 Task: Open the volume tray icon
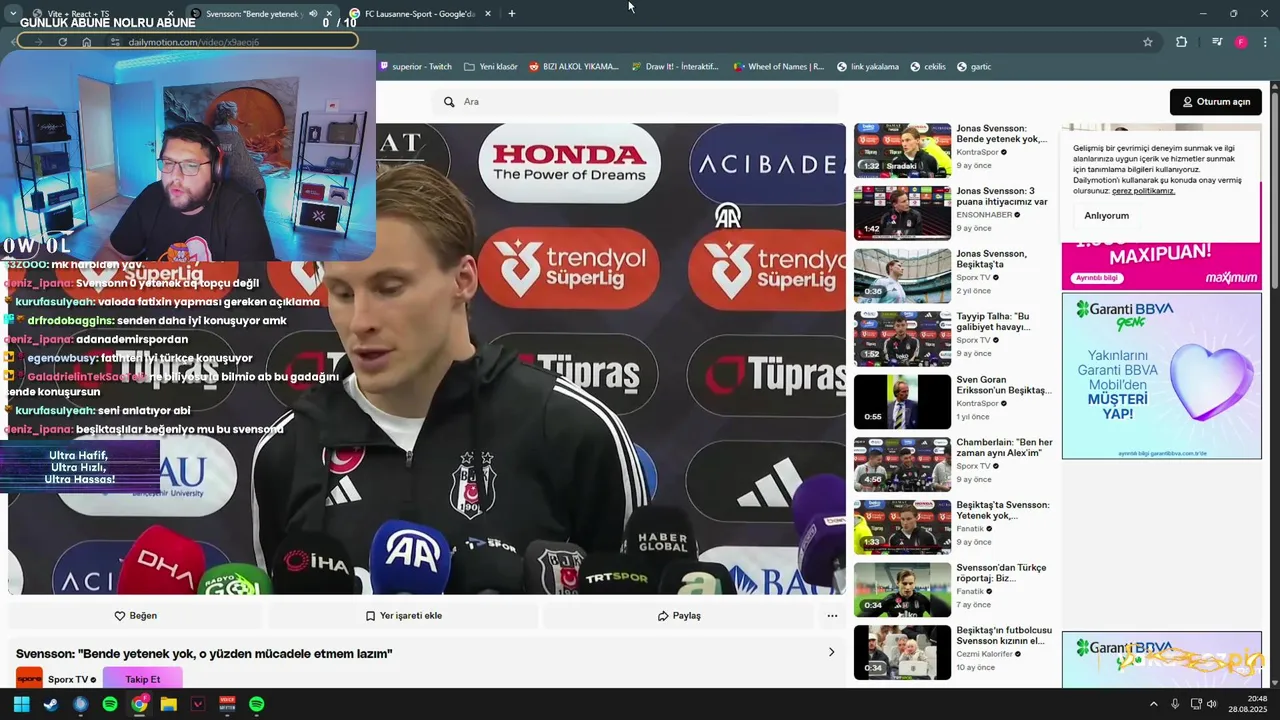[x=1211, y=704]
